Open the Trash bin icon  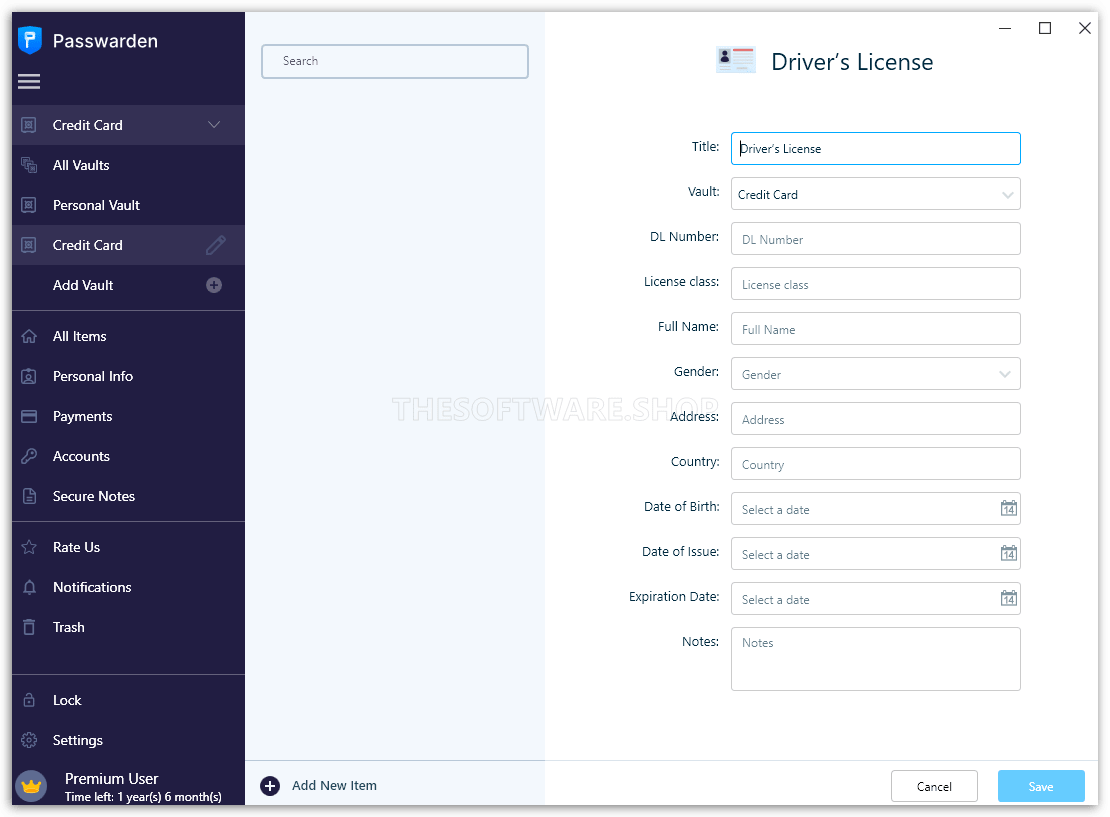coord(30,627)
